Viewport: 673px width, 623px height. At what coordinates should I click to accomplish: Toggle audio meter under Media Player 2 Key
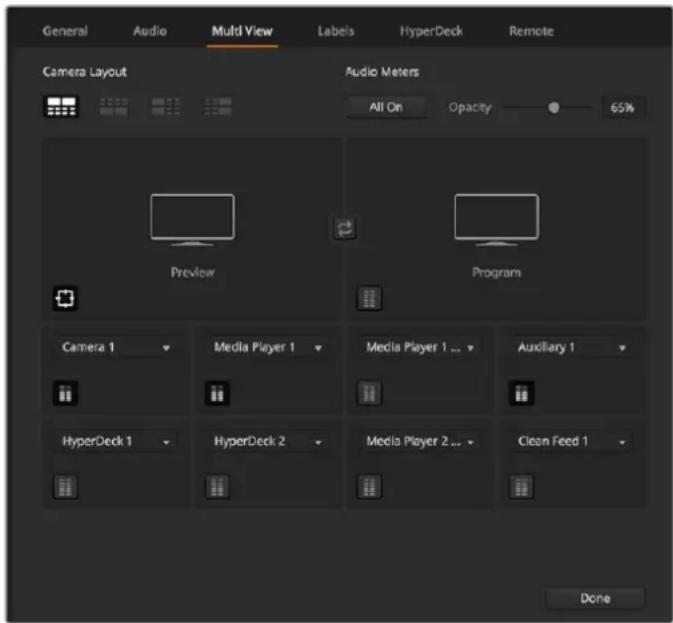pyautogui.click(x=369, y=487)
